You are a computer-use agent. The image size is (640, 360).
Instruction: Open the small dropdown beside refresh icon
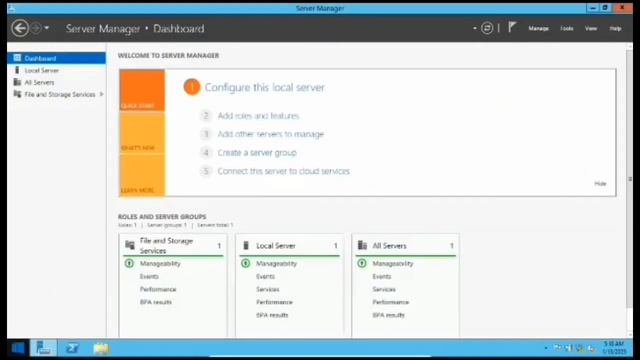[x=475, y=29]
